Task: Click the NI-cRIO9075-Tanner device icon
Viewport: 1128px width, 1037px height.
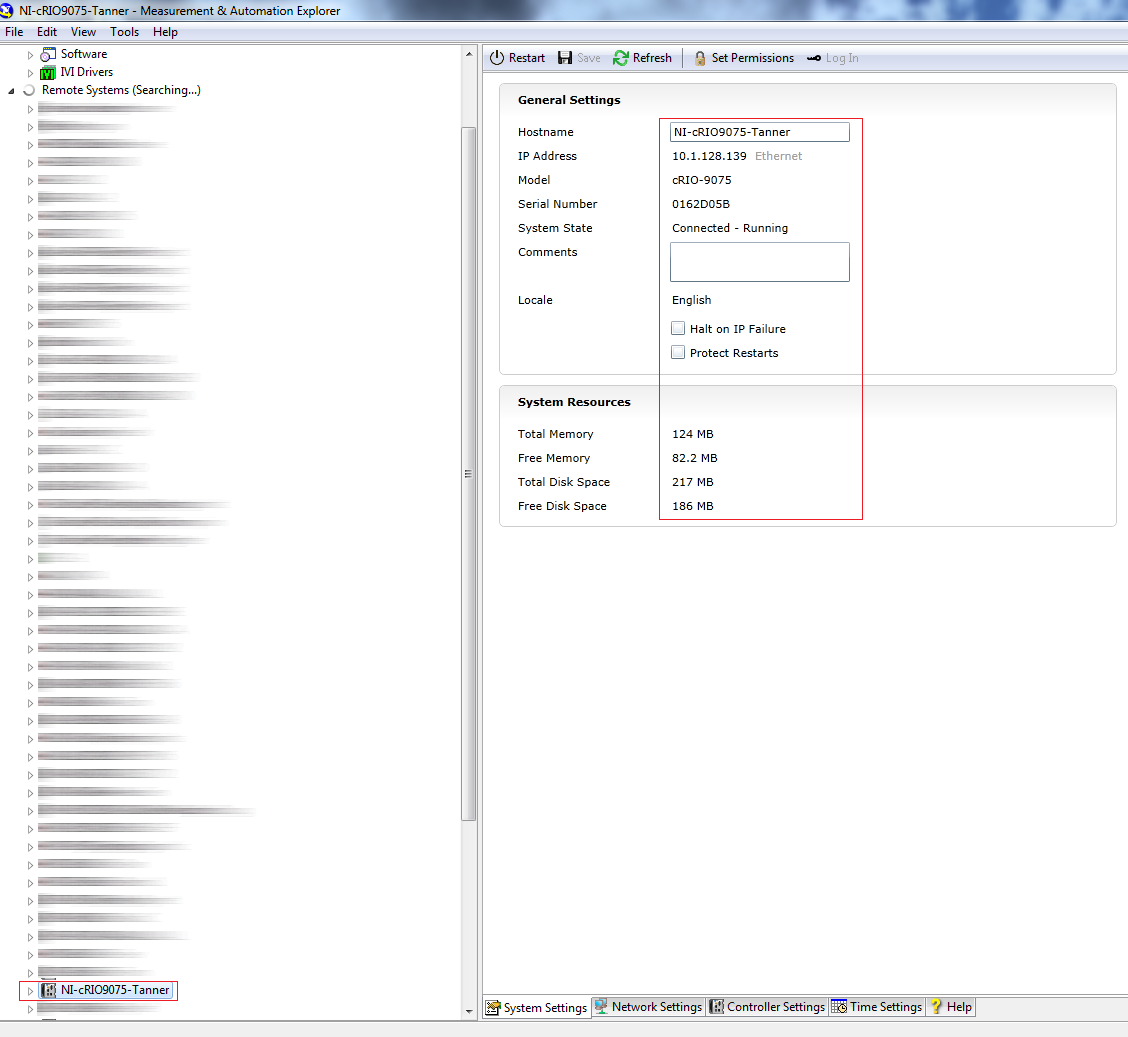Action: click(x=49, y=990)
